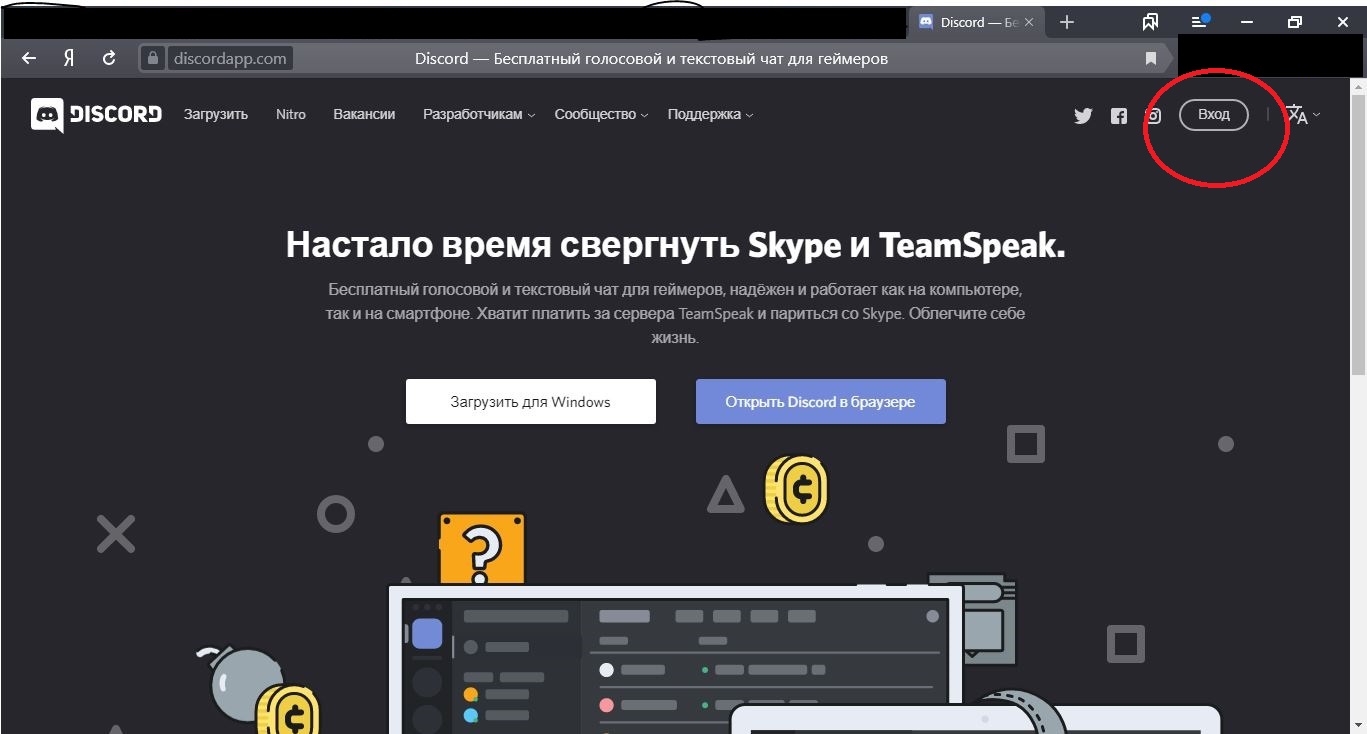Expand the Поддержка dropdown menu
The height and width of the screenshot is (734, 1367).
pos(711,114)
